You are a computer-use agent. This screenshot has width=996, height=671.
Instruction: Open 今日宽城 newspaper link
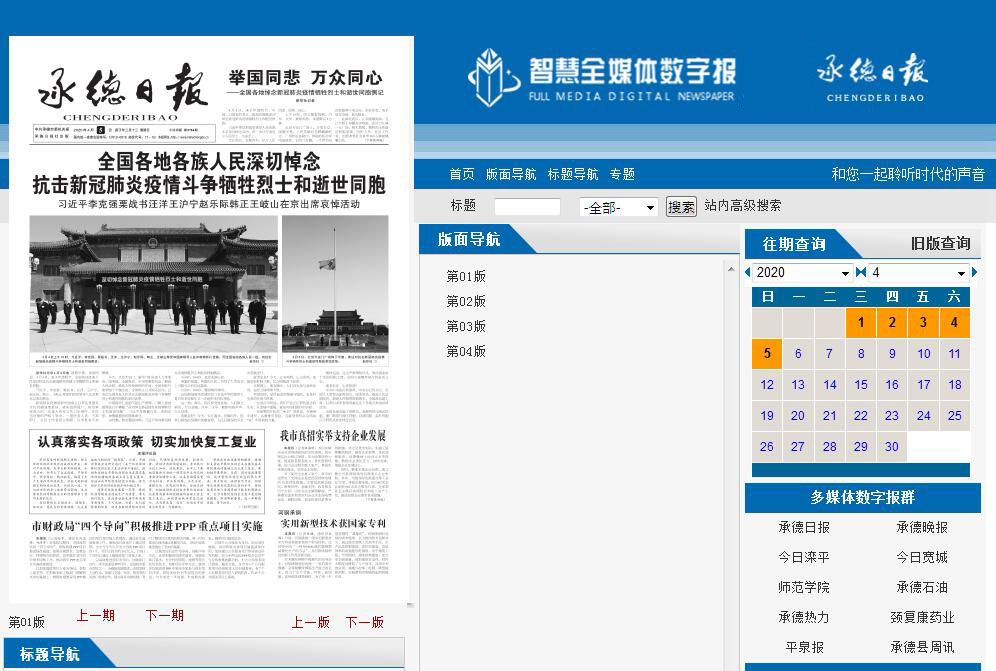point(922,557)
